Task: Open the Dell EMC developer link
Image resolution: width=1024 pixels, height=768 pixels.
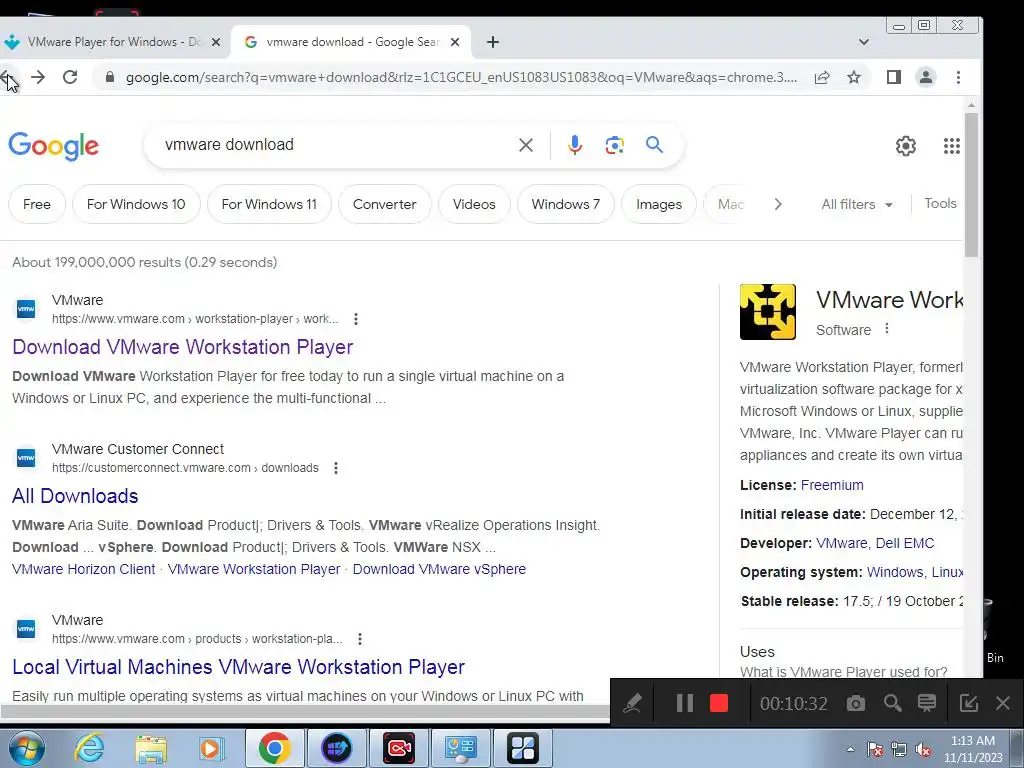Action: point(904,543)
